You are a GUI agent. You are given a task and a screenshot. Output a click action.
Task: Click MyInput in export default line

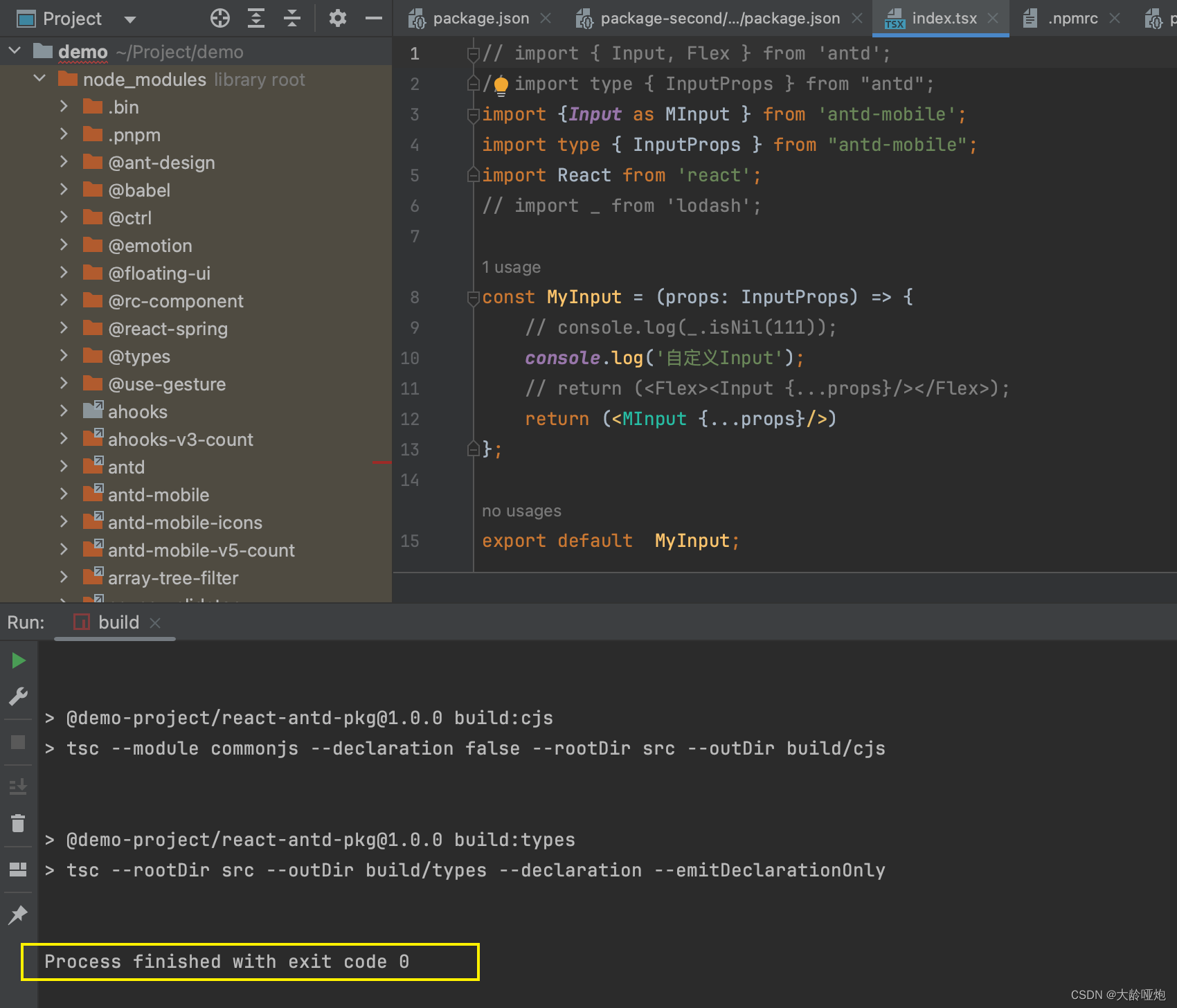click(x=692, y=541)
